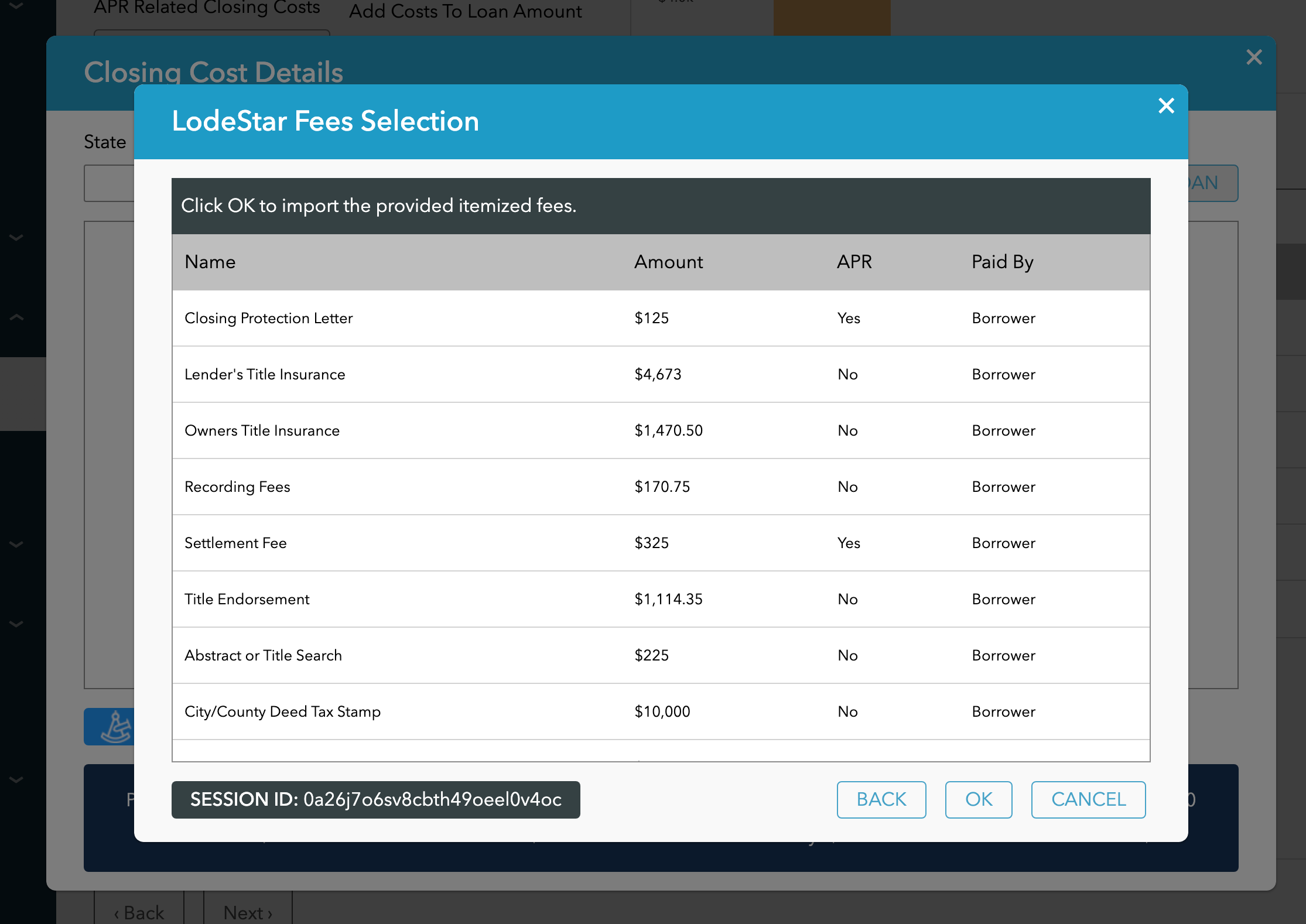Image resolution: width=1306 pixels, height=924 pixels.
Task: Click Borrower in the Owners Title Insurance row
Action: 1003,430
